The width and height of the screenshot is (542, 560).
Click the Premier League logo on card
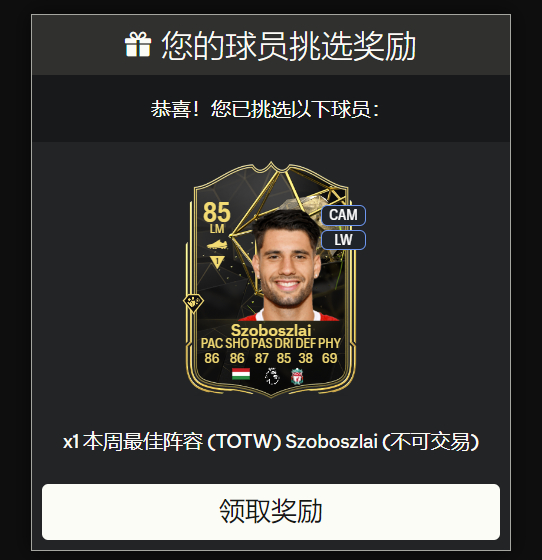[272, 376]
